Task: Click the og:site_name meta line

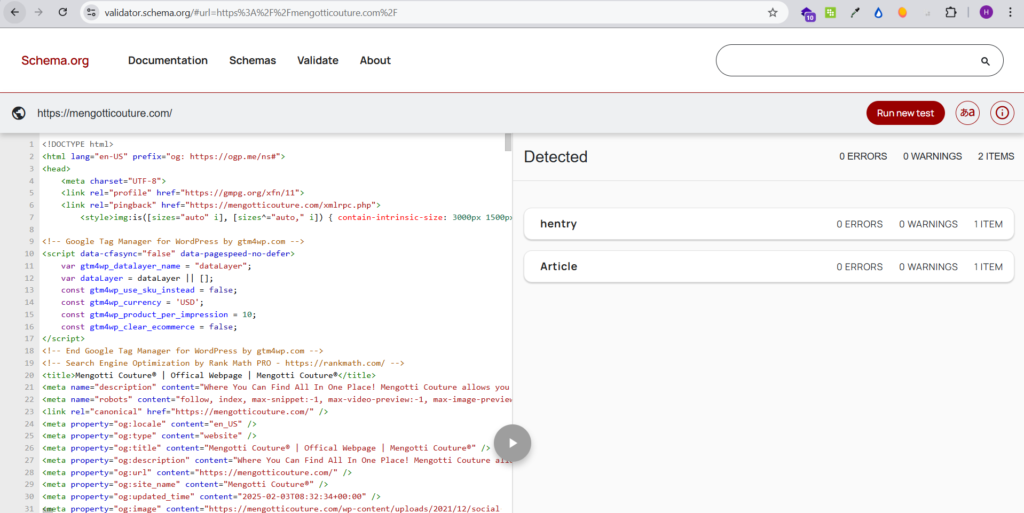Action: [185, 484]
